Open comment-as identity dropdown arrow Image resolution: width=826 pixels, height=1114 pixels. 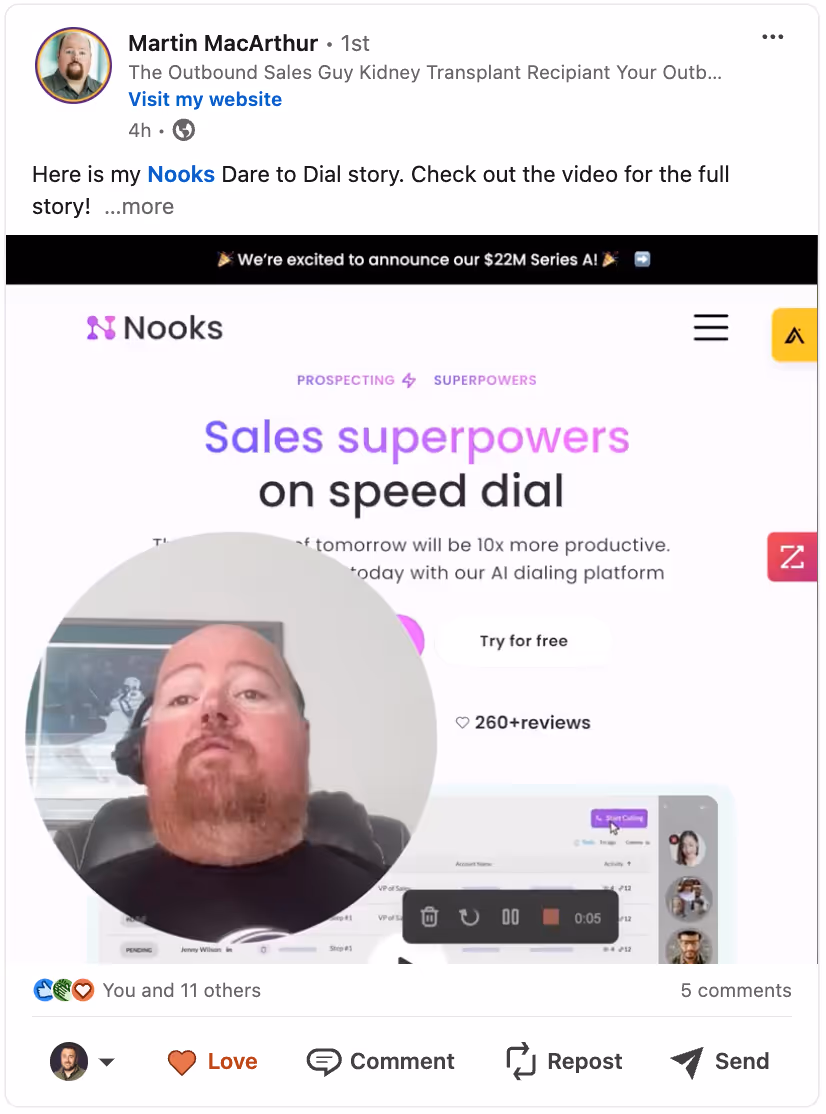(107, 1062)
